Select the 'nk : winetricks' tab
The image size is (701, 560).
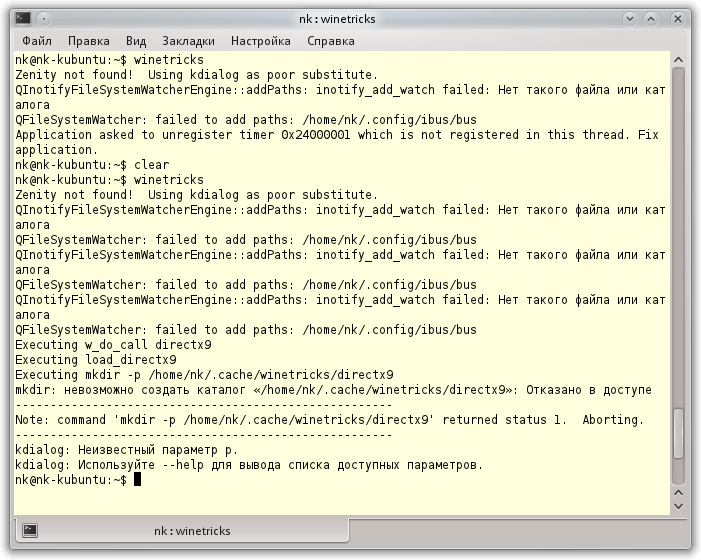(182, 531)
